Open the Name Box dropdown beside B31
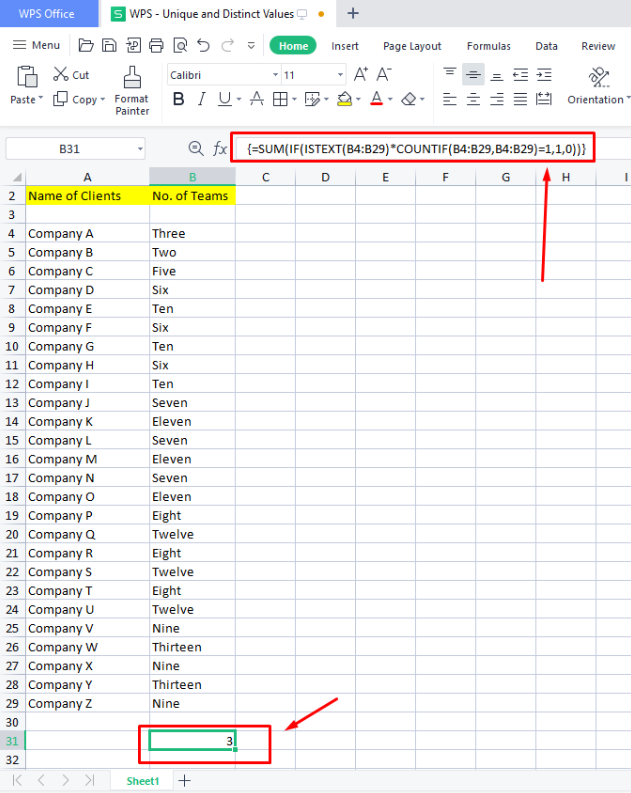The image size is (631, 793). point(139,148)
